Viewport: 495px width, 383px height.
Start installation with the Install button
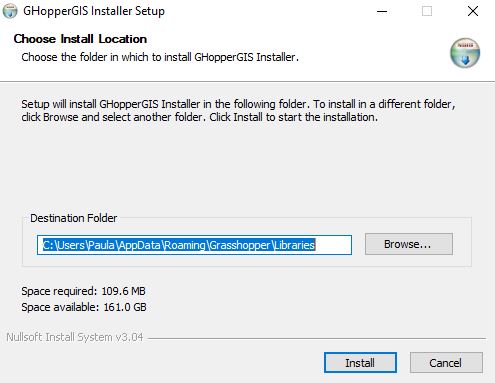pyautogui.click(x=360, y=363)
